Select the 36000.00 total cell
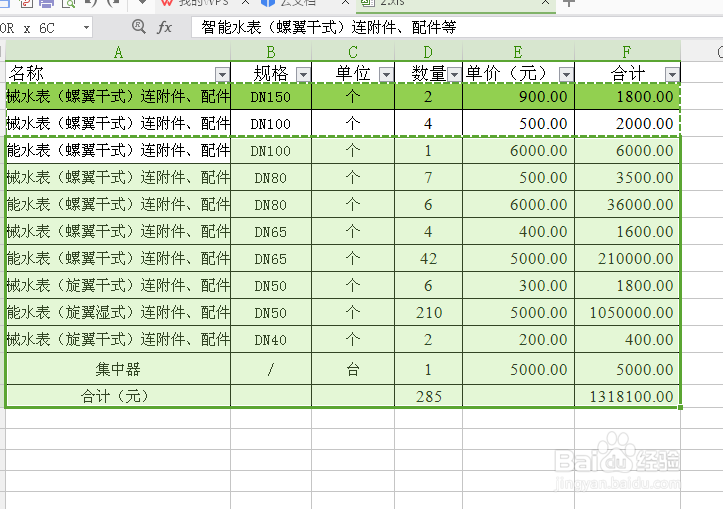This screenshot has width=723, height=509. coord(627,204)
